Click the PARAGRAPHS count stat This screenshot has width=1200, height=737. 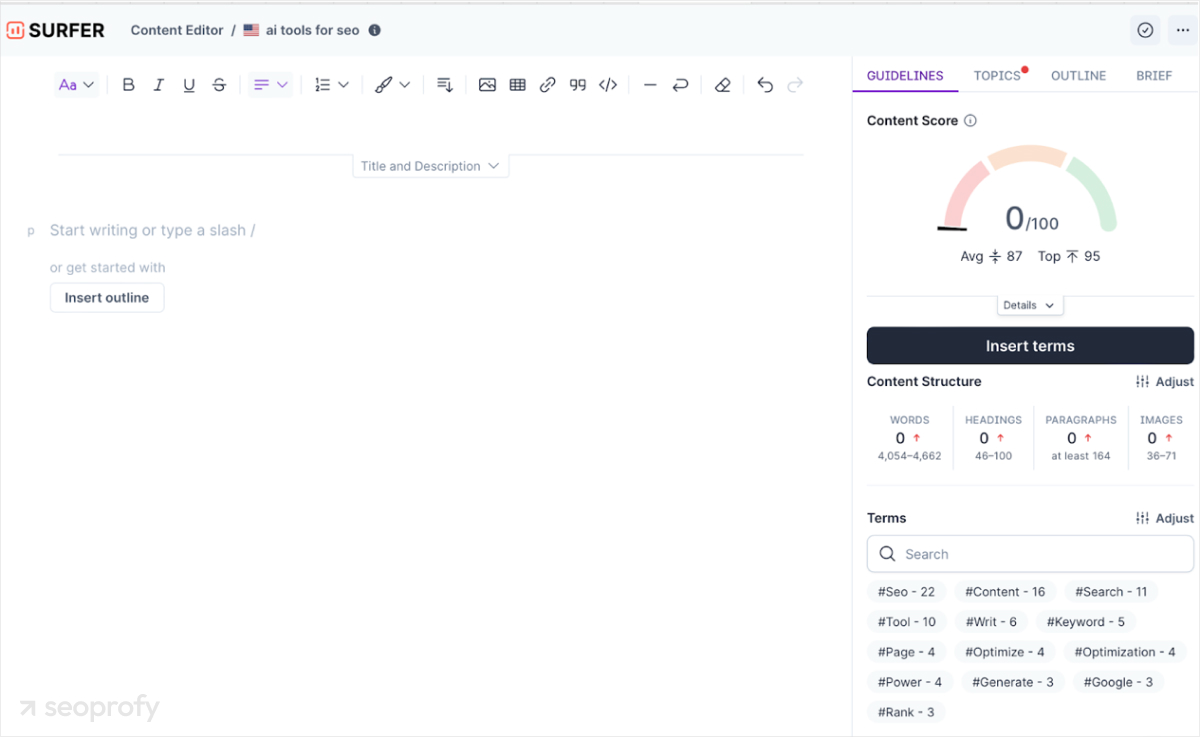click(1080, 438)
